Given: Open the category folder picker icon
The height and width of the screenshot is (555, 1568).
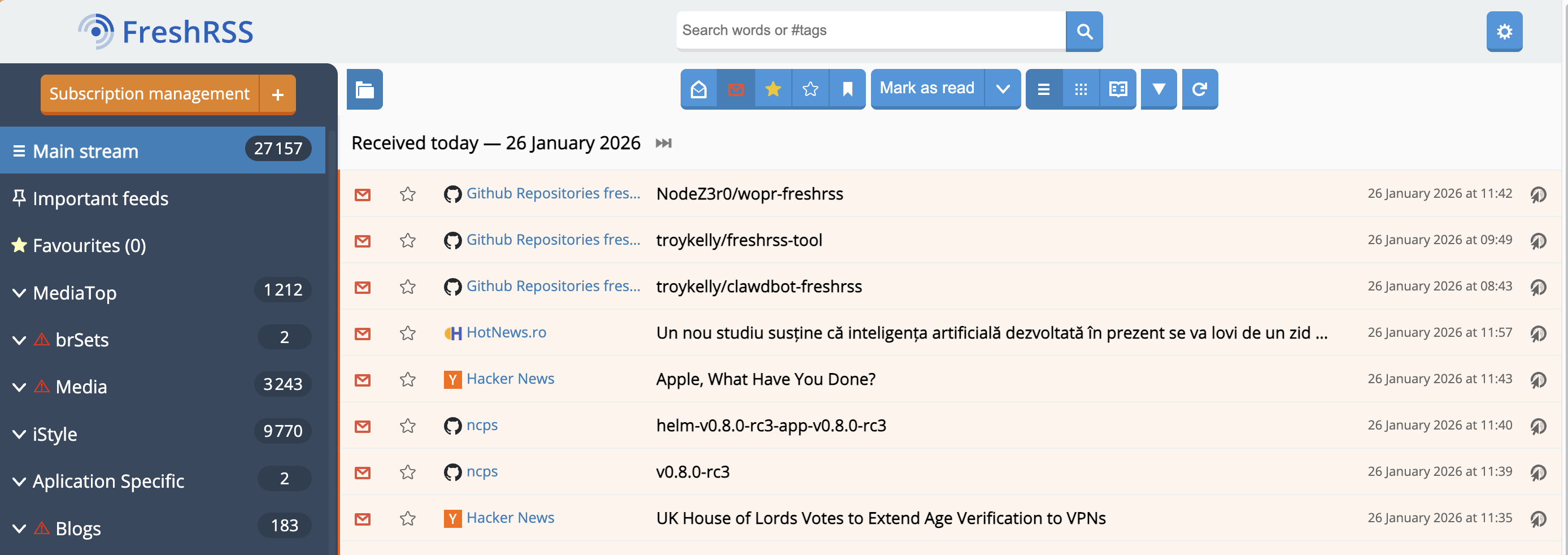Looking at the screenshot, I should (365, 89).
